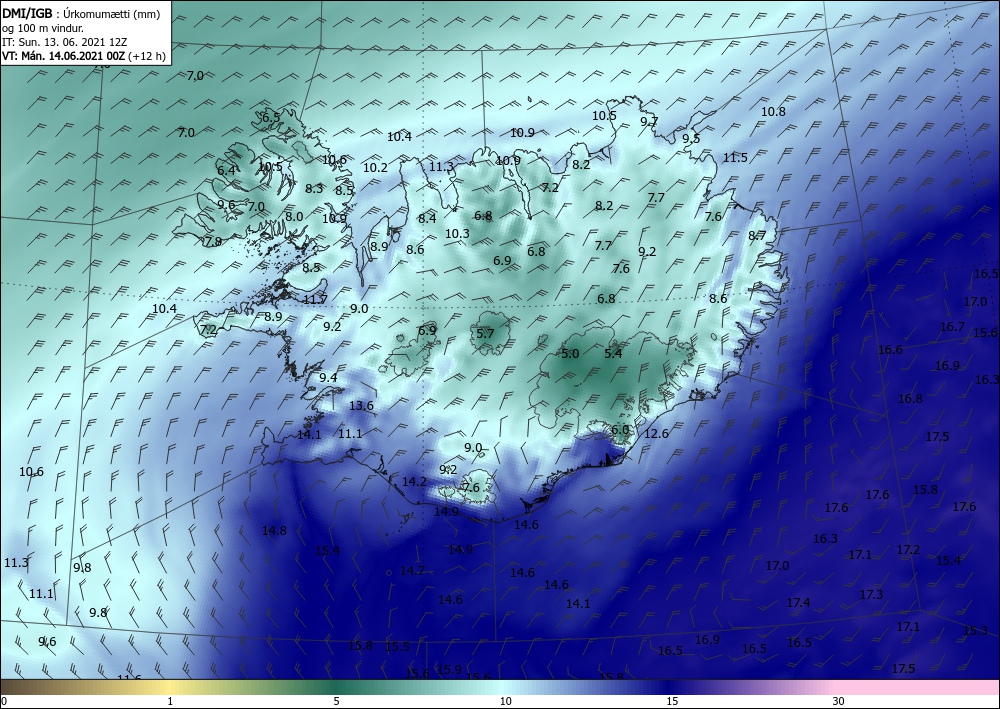
Task: Click the 8.3 value label
Action: point(314,189)
